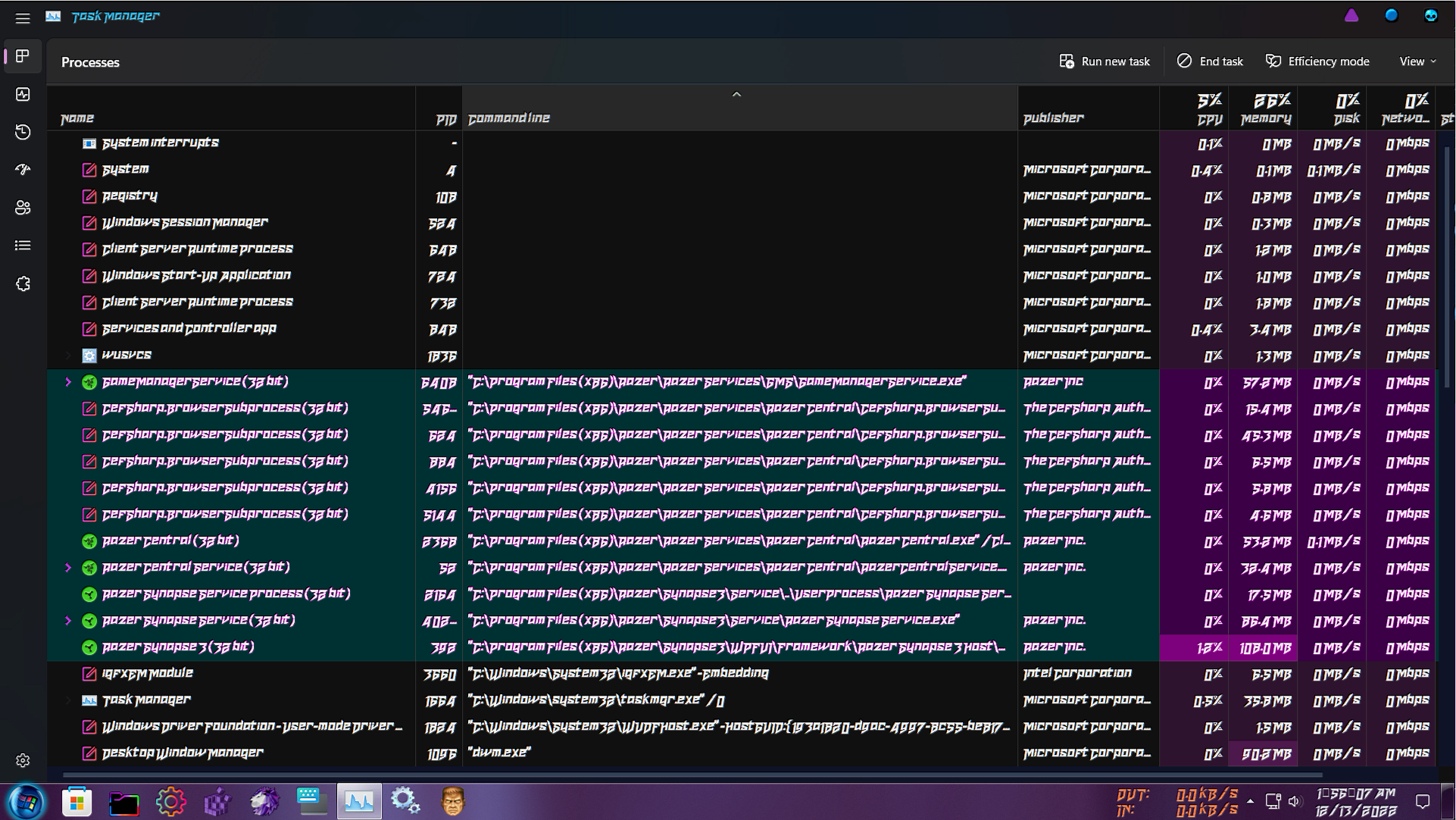Expand Razer Central Service process group
The image size is (1456, 820).
point(68,568)
